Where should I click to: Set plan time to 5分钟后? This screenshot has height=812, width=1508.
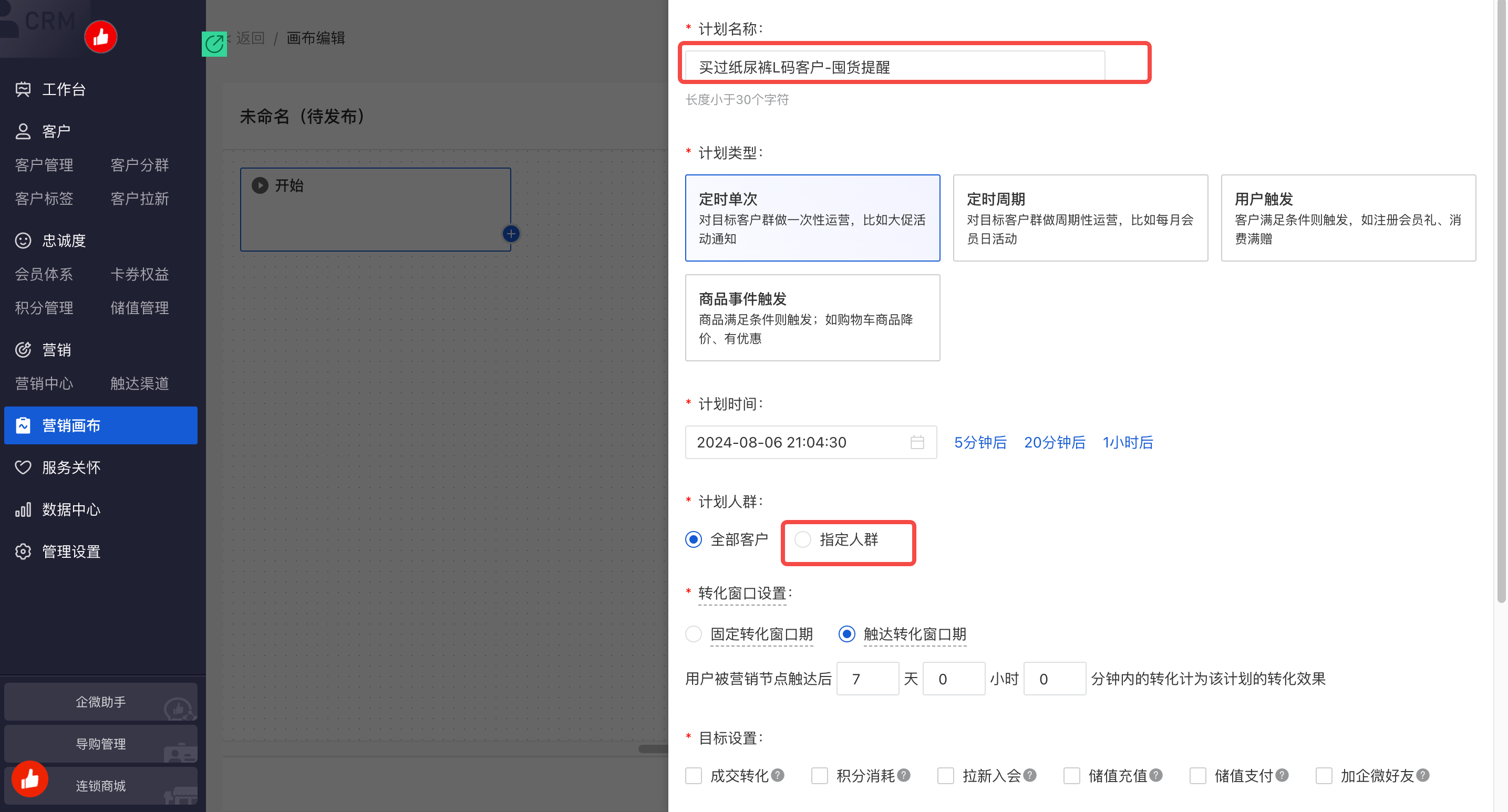pos(980,442)
